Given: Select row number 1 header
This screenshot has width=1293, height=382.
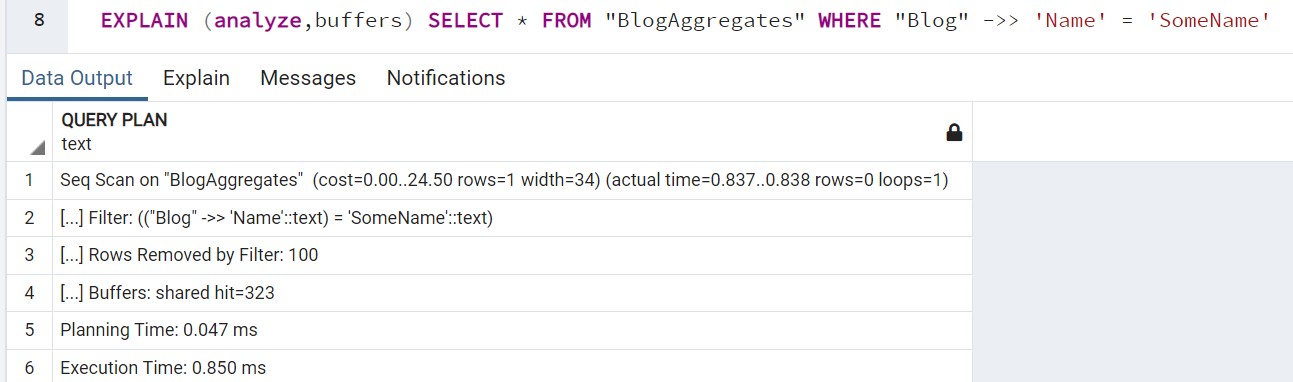Looking at the screenshot, I should (29, 181).
